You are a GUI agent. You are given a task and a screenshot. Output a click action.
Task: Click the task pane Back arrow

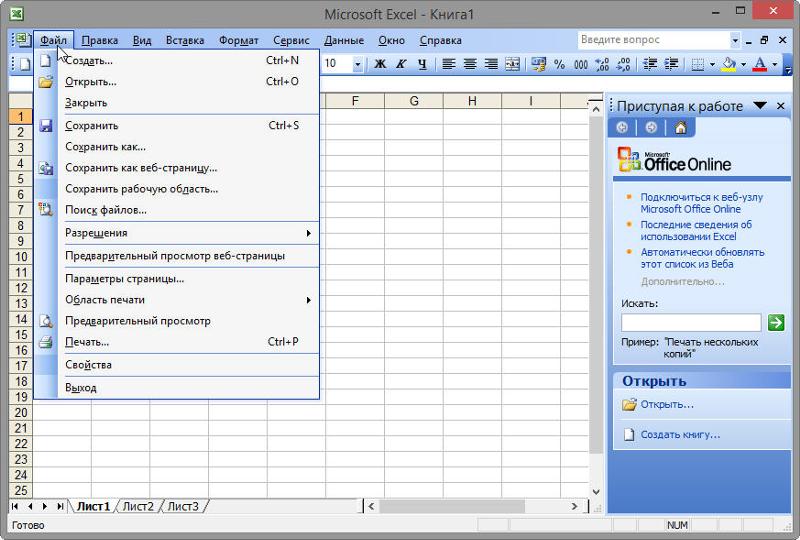[621, 127]
